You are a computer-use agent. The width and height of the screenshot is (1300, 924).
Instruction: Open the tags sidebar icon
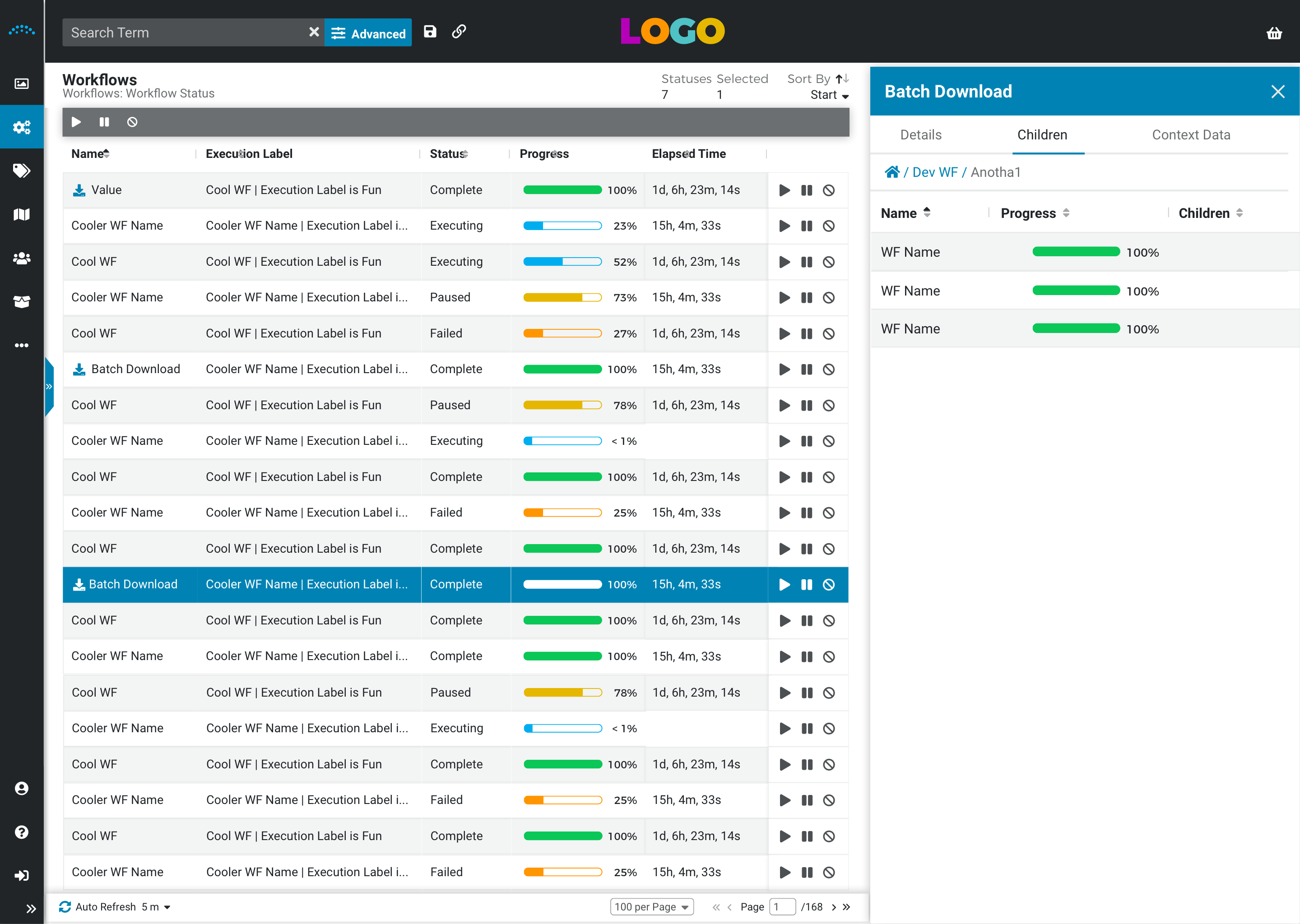click(x=22, y=171)
